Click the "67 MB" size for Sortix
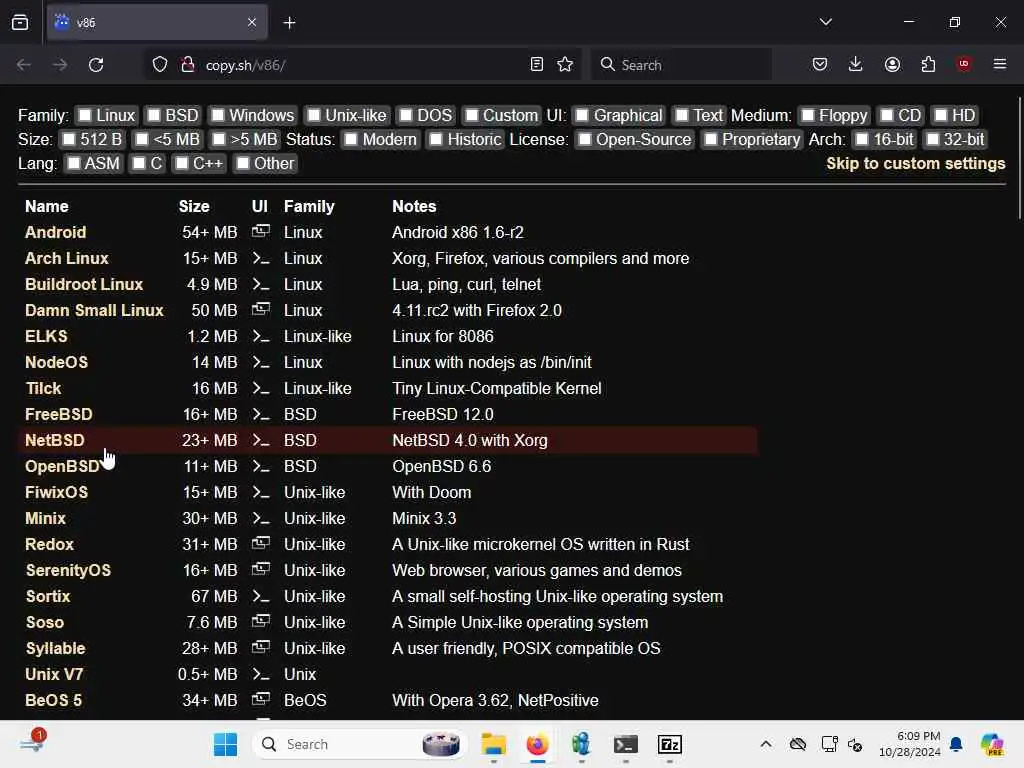 [x=214, y=596]
